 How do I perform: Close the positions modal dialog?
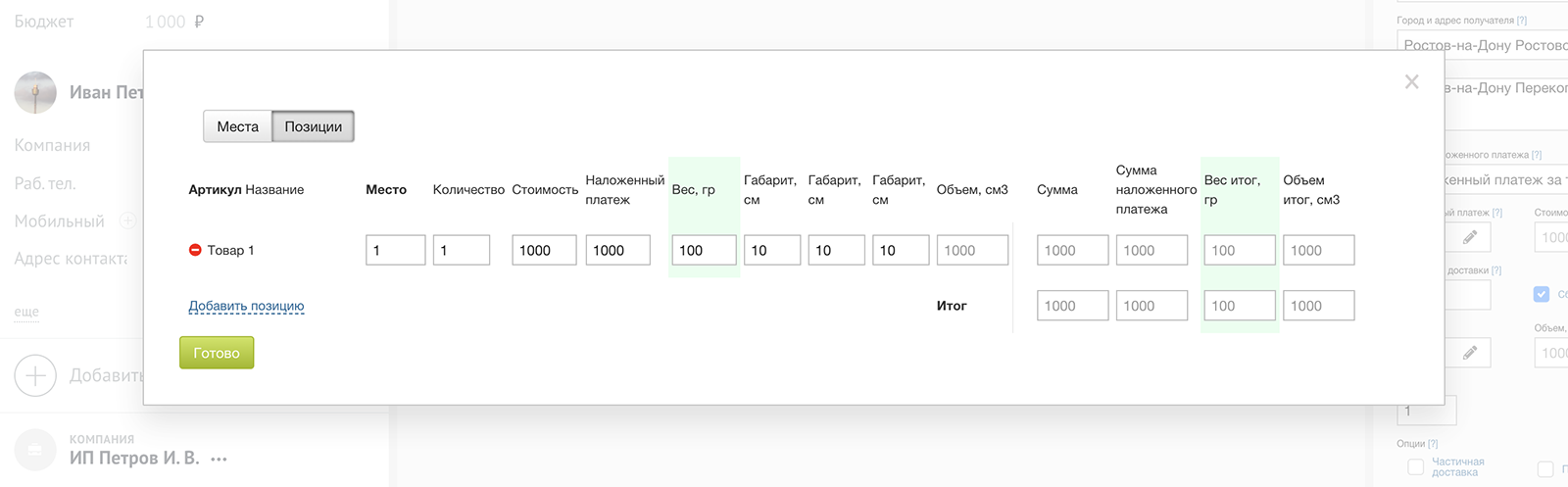tap(1411, 82)
